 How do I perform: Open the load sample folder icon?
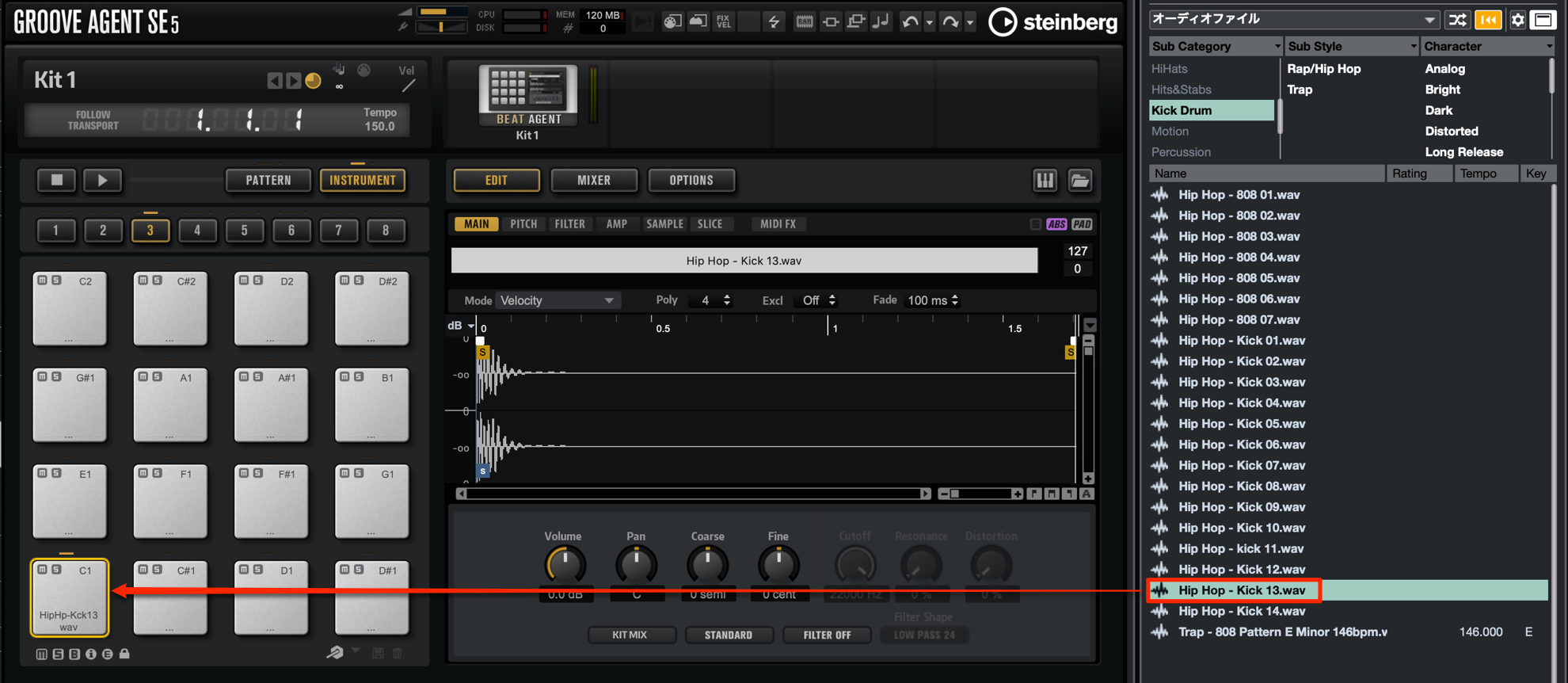[x=1080, y=181]
